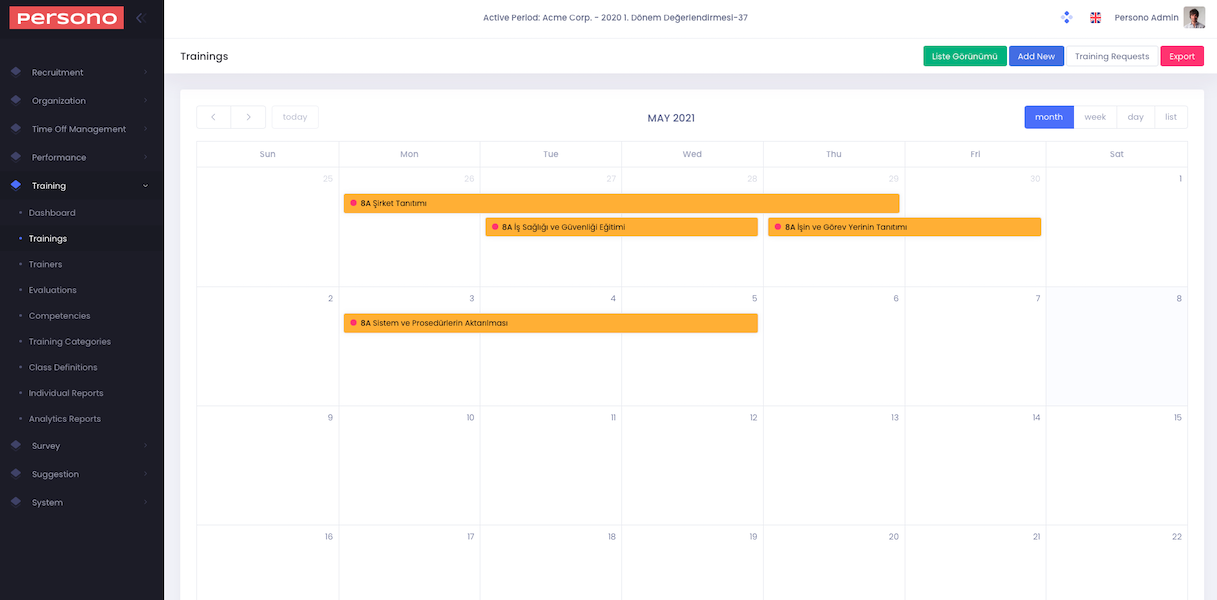1217x600 pixels.
Task: Click the blue Training layers icon
Action: 15,185
